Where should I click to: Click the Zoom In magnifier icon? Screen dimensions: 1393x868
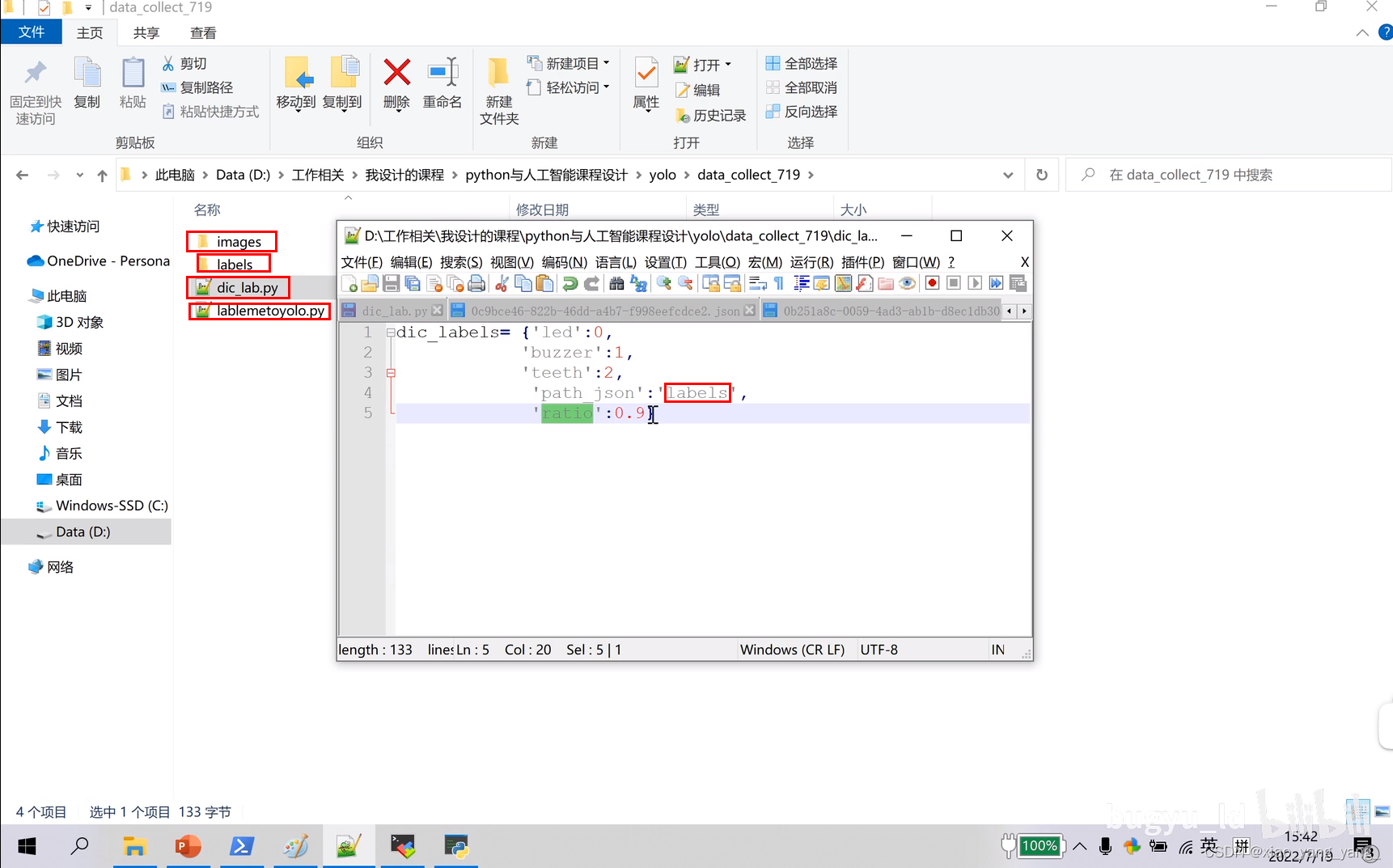665,283
